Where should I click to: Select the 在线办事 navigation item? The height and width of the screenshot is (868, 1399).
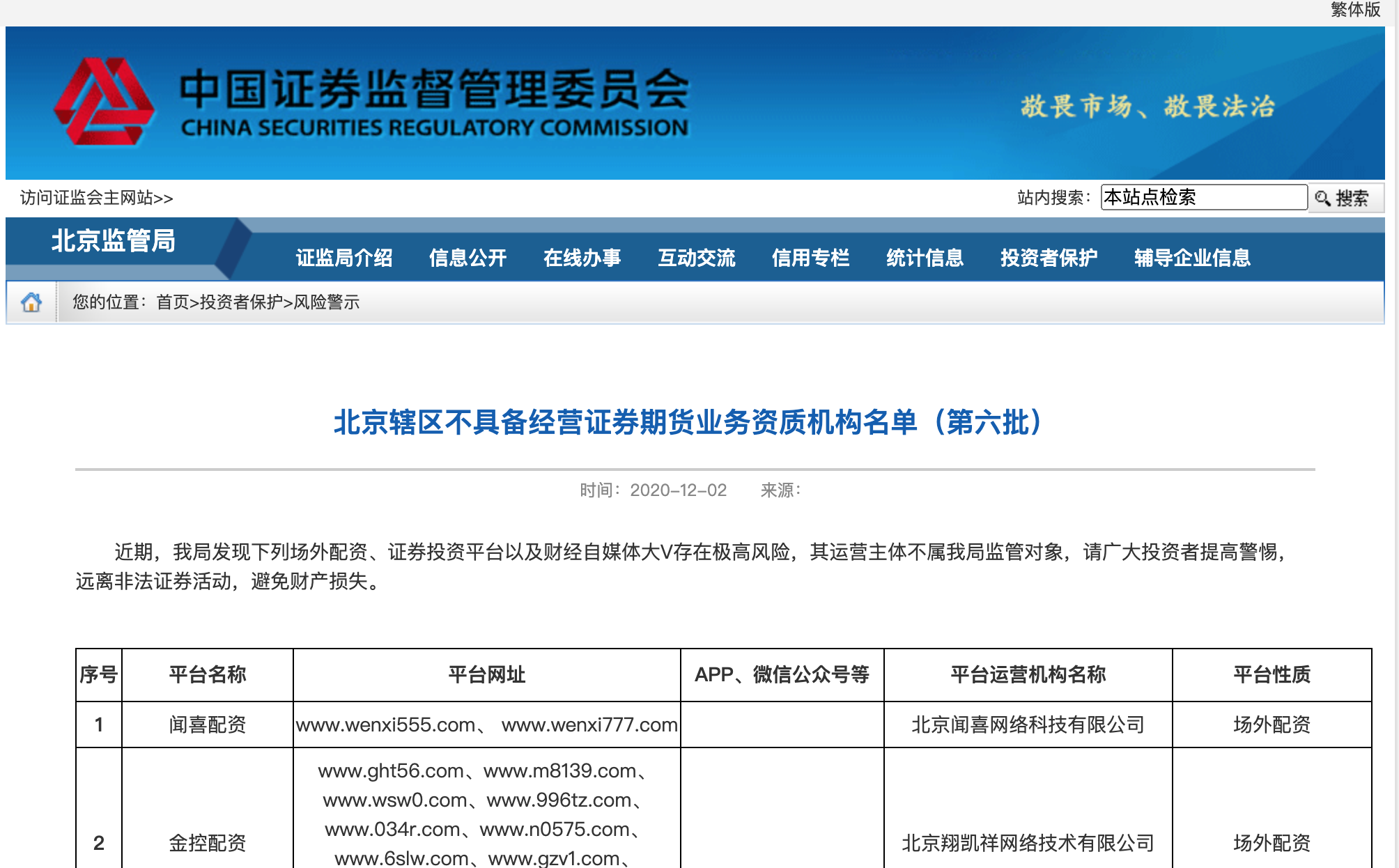(x=584, y=258)
